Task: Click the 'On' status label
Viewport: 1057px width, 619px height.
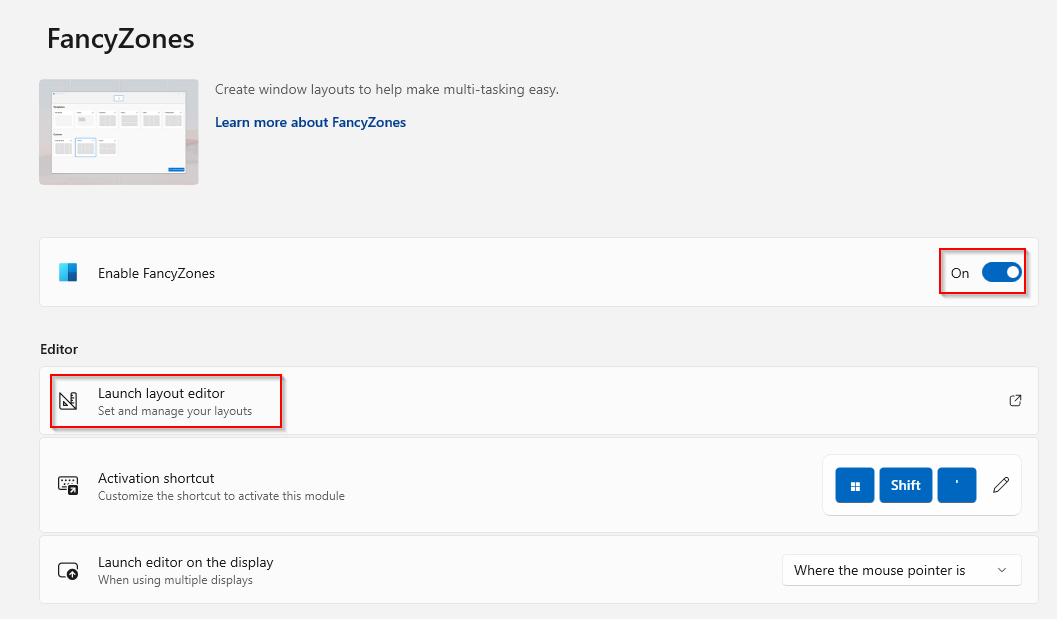Action: click(960, 273)
